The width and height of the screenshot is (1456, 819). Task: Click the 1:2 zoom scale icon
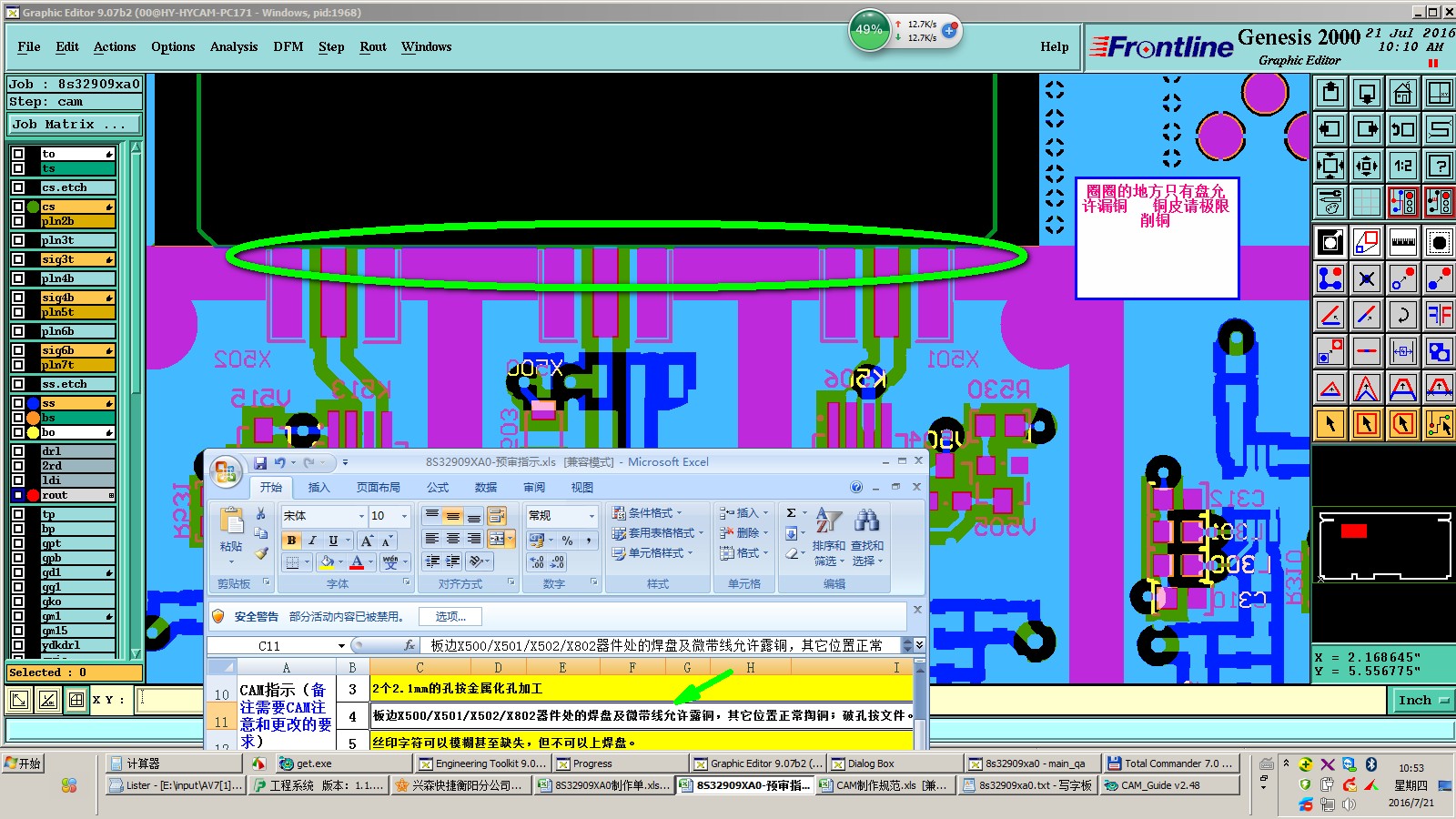coord(1403,166)
